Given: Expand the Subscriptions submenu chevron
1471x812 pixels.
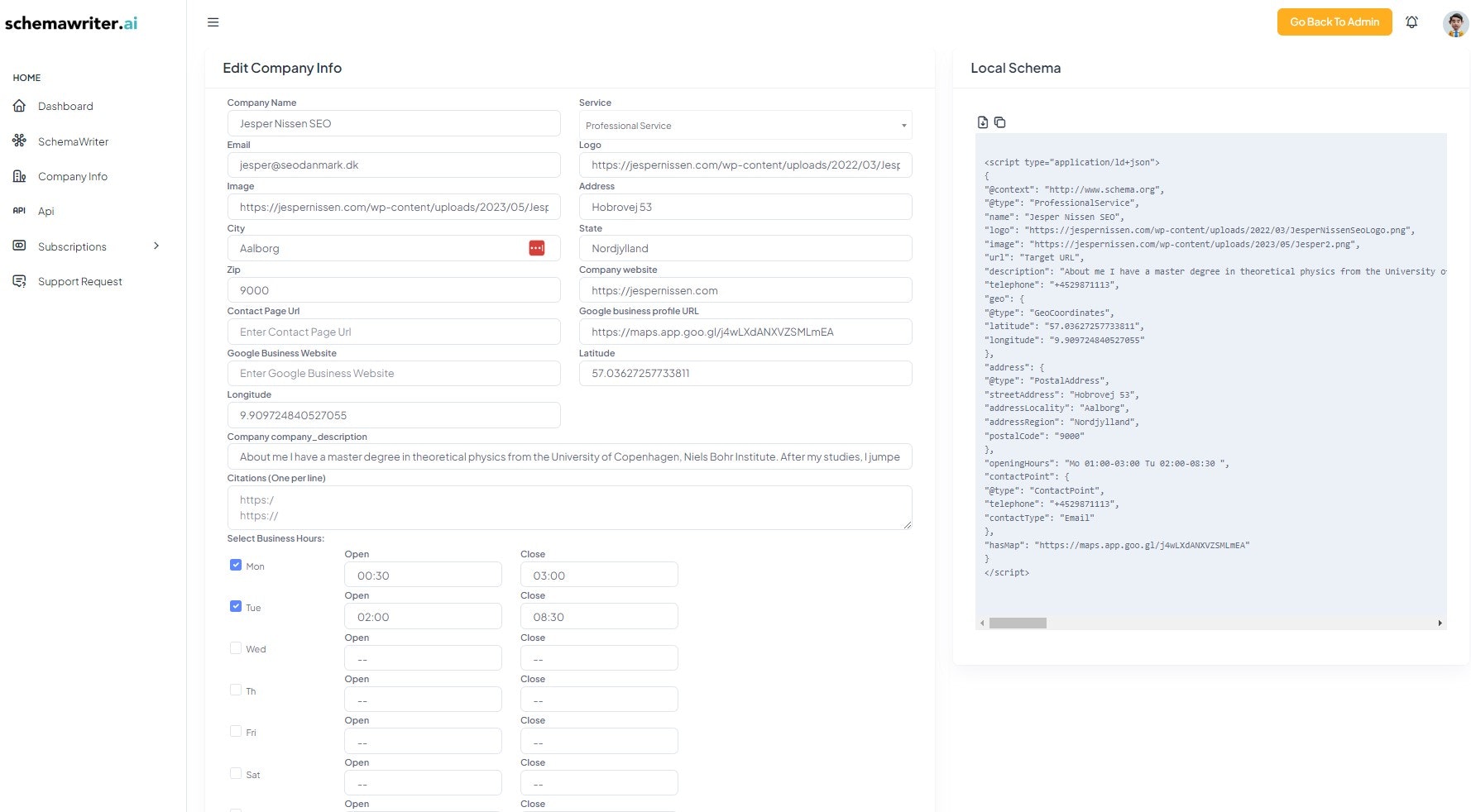Looking at the screenshot, I should point(156,246).
